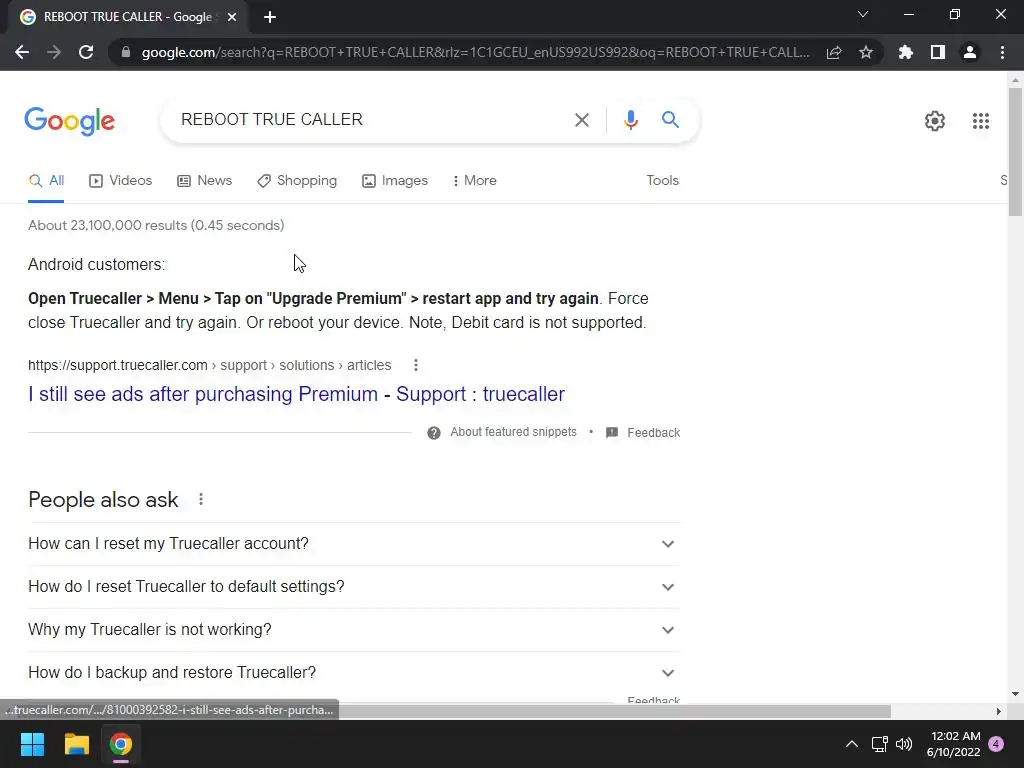
Task: Open network status in system tray
Action: (x=879, y=744)
